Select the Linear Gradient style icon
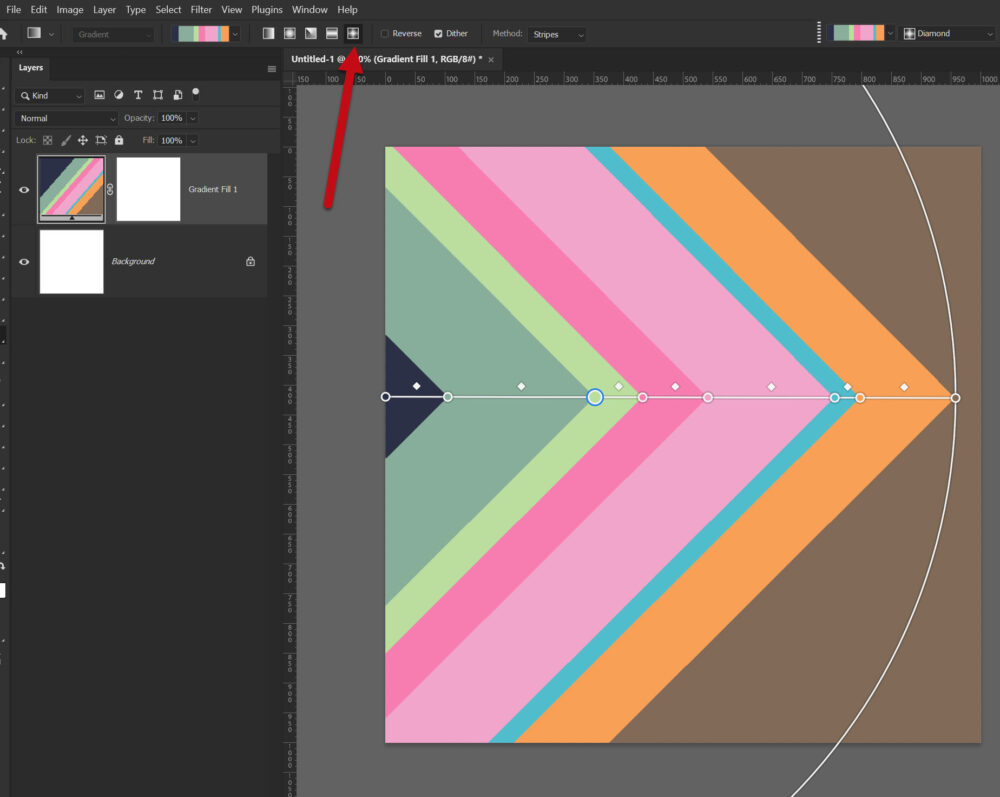This screenshot has height=797, width=1000. tap(268, 34)
